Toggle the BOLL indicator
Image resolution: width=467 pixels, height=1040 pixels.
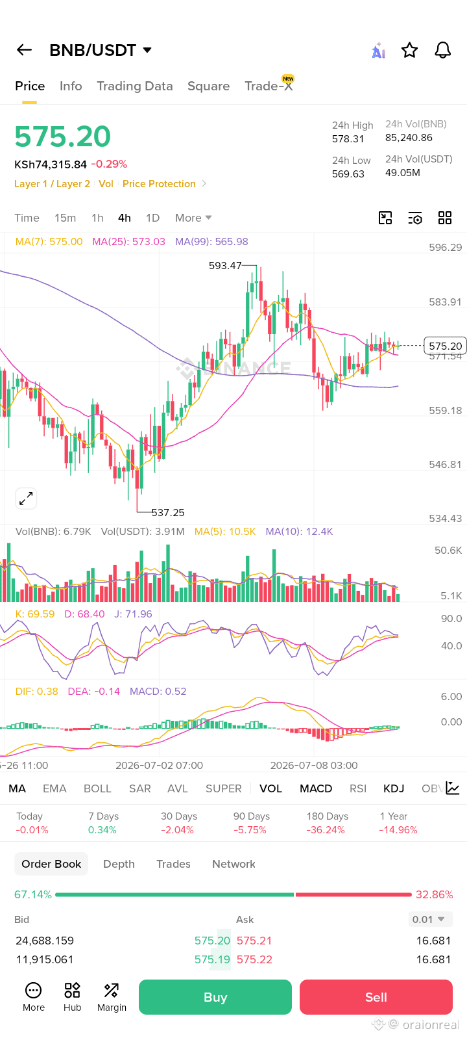98,789
